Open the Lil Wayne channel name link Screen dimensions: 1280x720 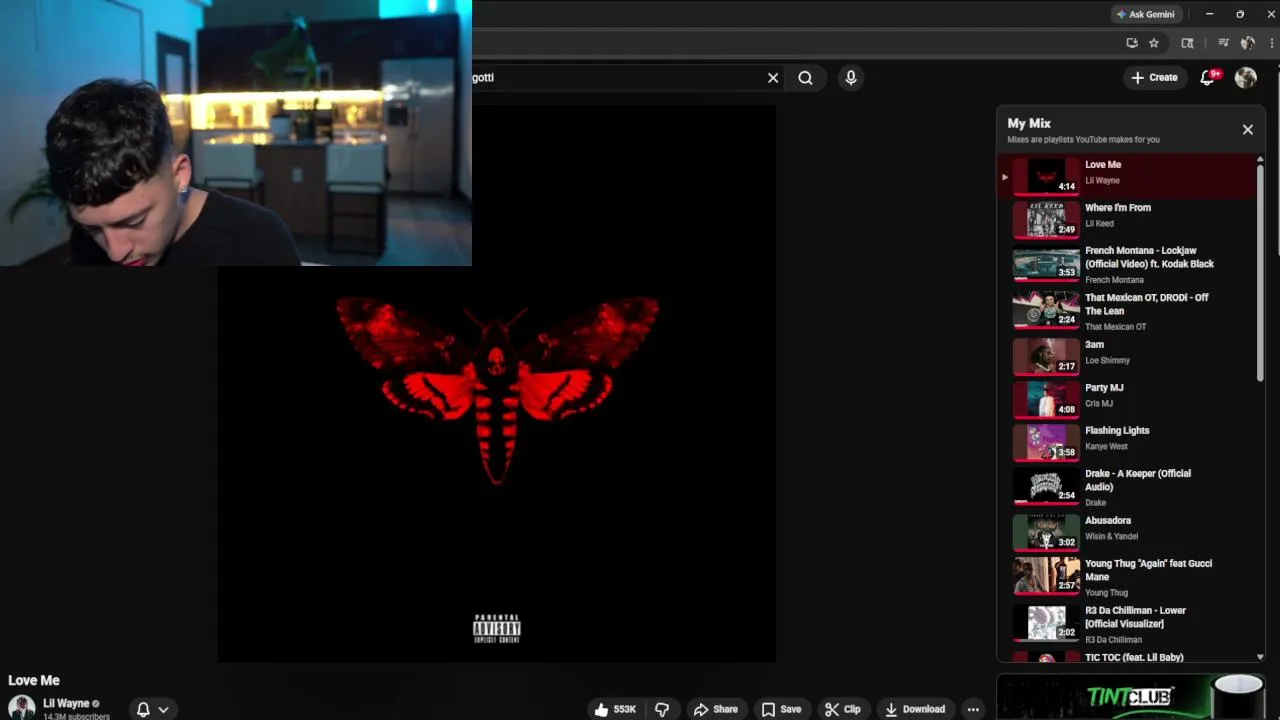66,703
